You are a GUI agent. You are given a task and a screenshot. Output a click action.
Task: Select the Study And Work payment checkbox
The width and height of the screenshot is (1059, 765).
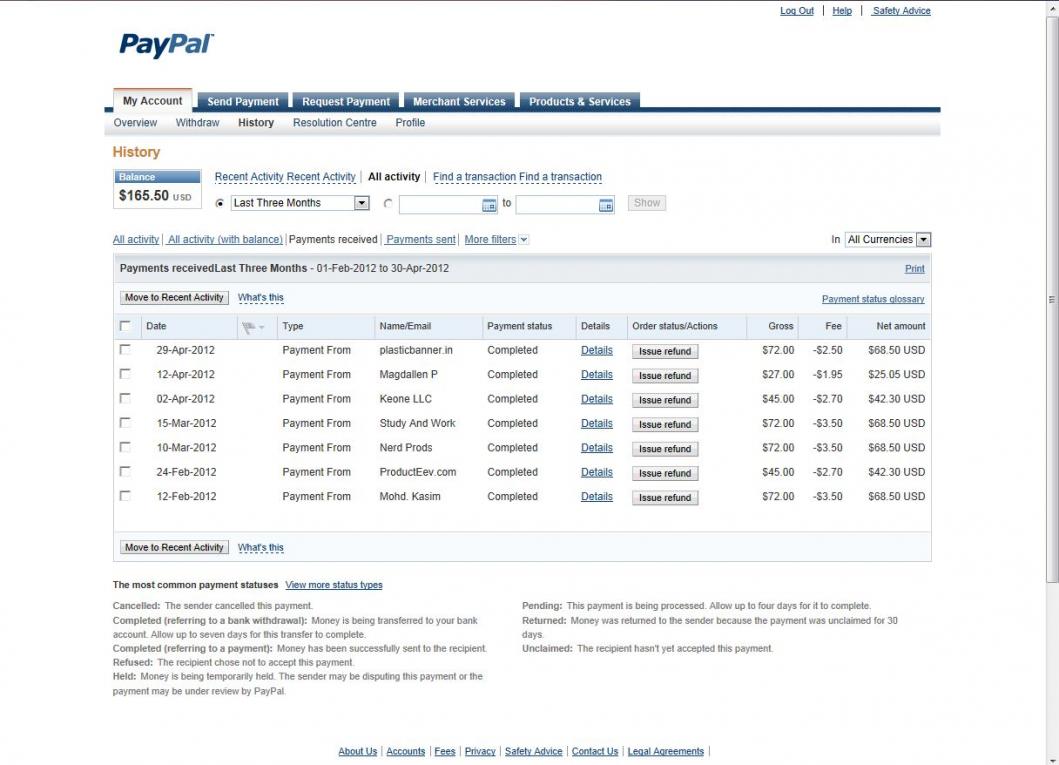(x=125, y=423)
